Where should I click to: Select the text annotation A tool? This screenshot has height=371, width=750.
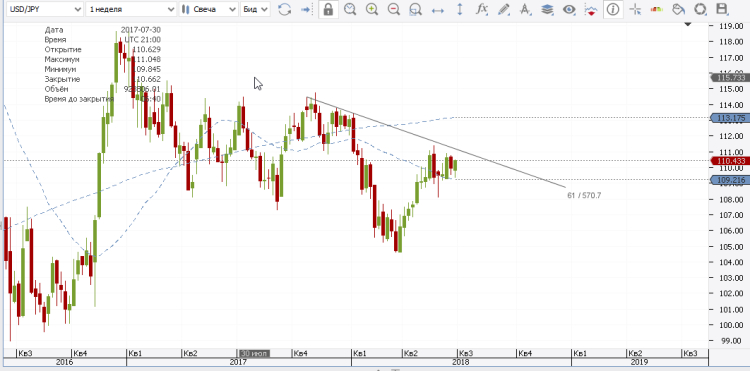click(525, 9)
